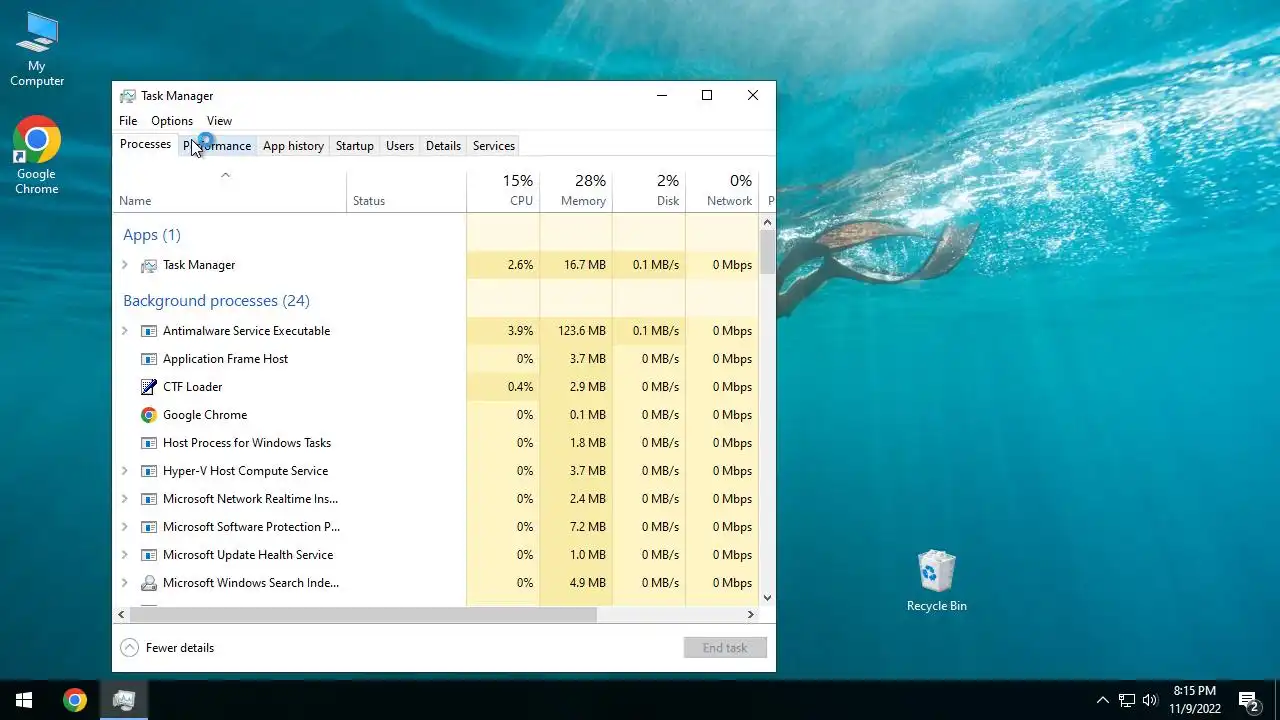The width and height of the screenshot is (1280, 720).
Task: Sort processes by Memory column
Action: click(576, 191)
